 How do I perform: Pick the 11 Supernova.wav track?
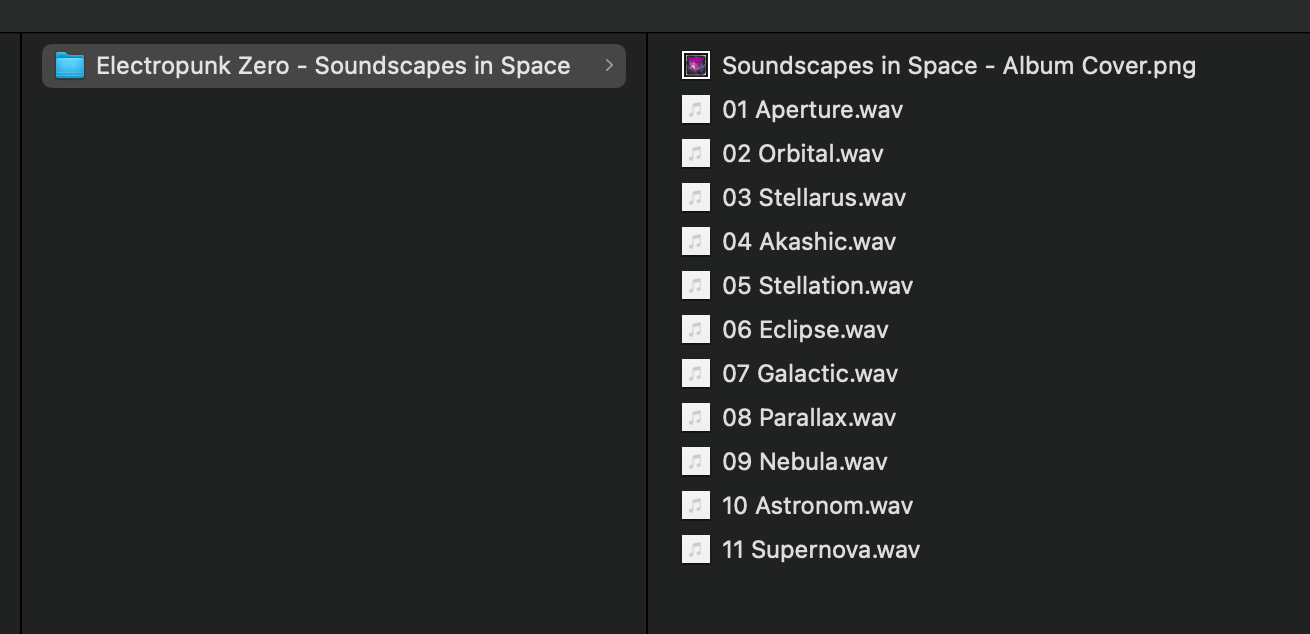(821, 550)
